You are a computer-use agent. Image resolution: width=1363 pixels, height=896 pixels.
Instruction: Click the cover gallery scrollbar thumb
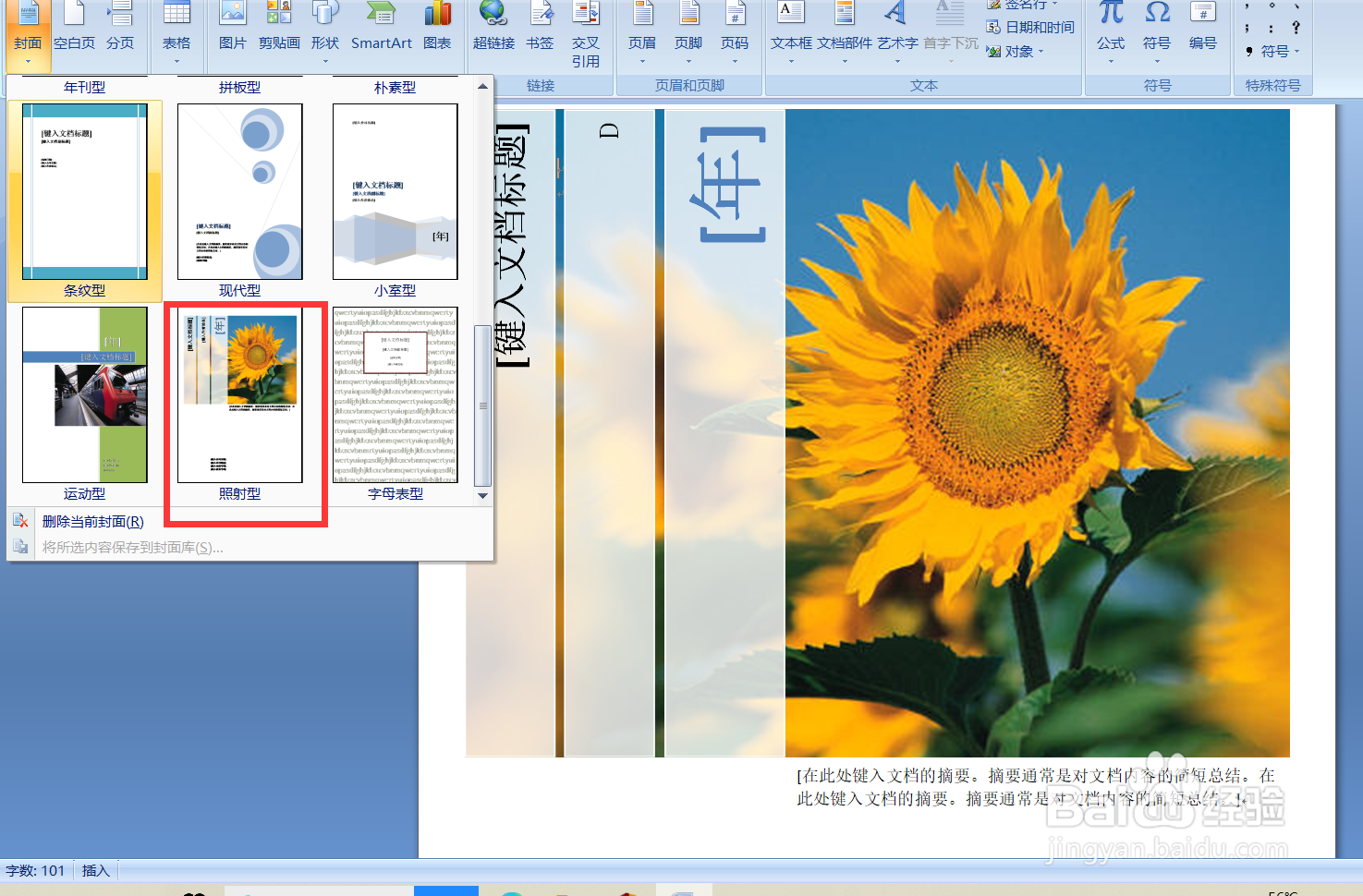coord(482,406)
